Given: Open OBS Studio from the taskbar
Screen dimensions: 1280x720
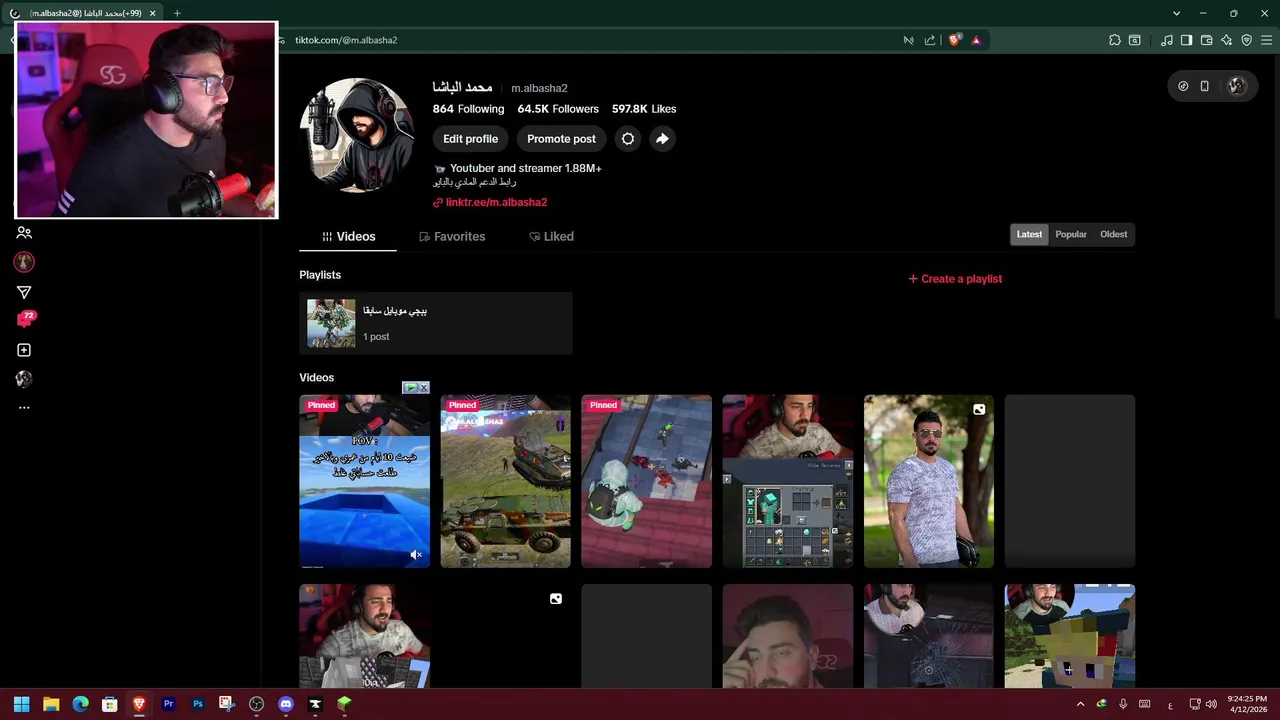Looking at the screenshot, I should tap(256, 704).
